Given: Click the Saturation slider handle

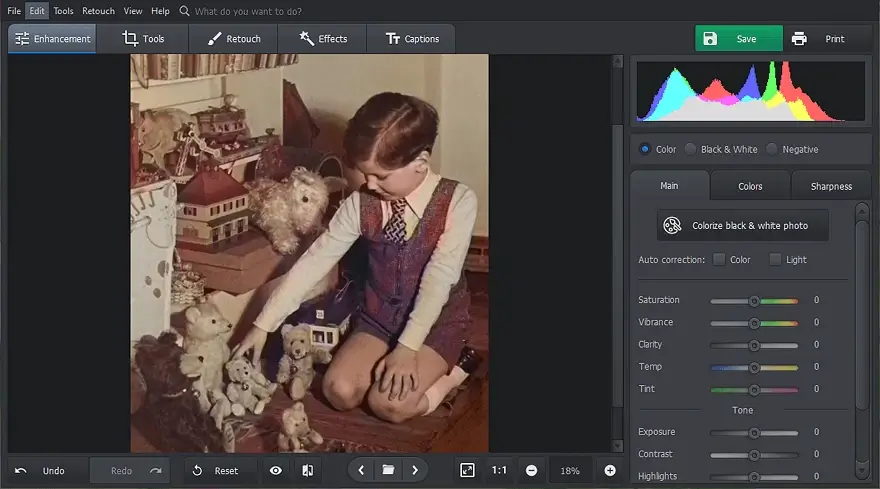Looking at the screenshot, I should pos(754,301).
